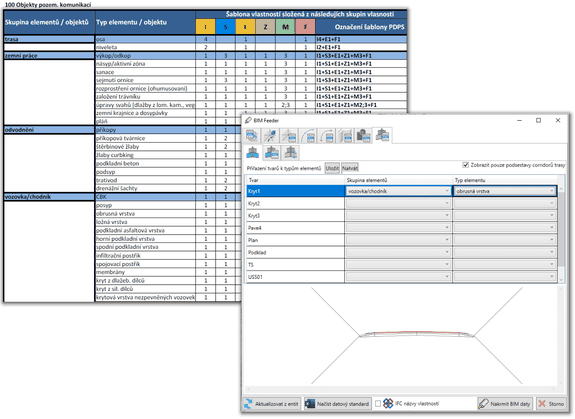The width and height of the screenshot is (575, 419).
Task: Open Typ elementu dropdown showing obrusná vrstva
Action: (x=505, y=191)
